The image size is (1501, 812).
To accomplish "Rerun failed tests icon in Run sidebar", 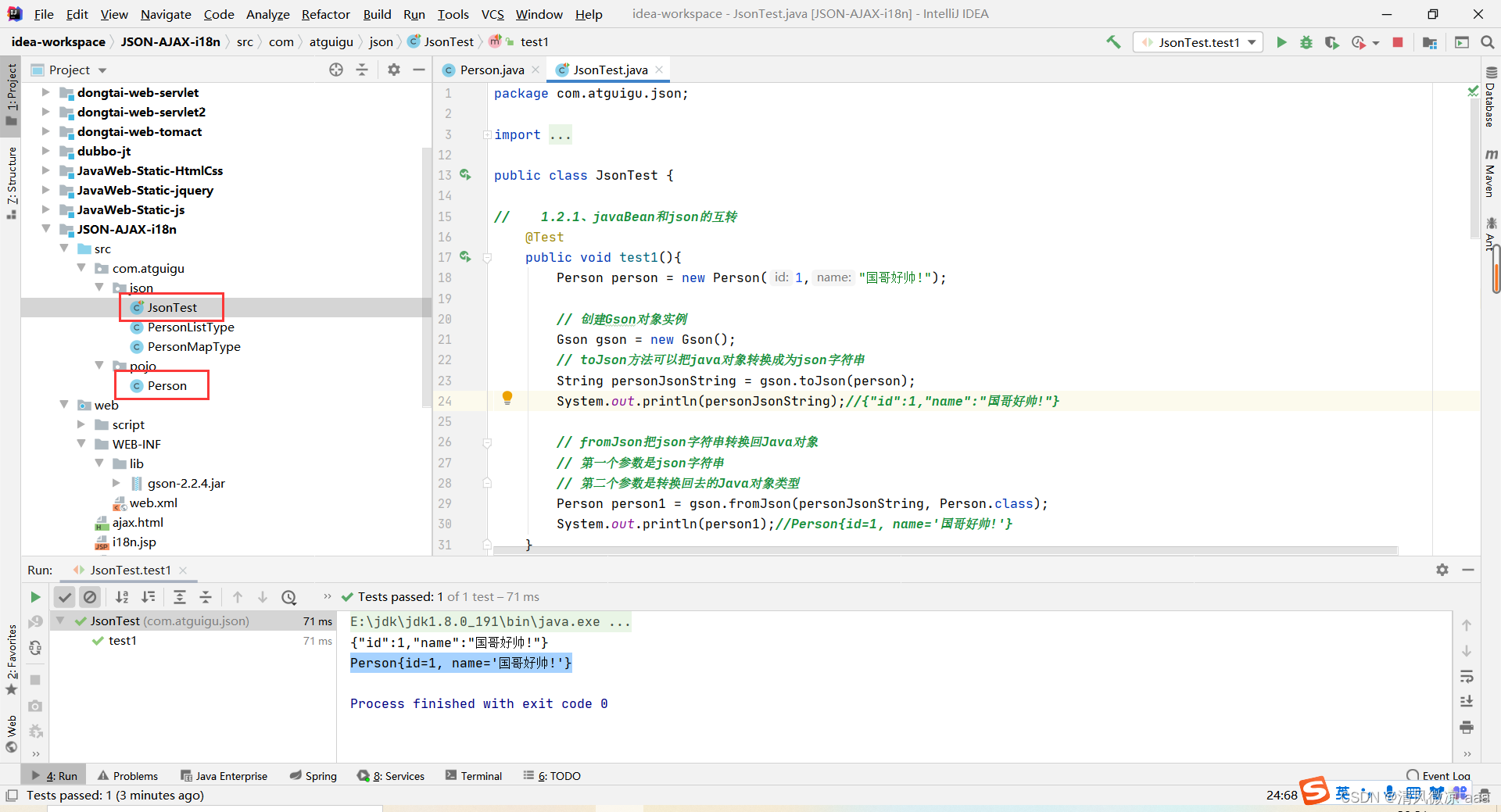I will 35,622.
